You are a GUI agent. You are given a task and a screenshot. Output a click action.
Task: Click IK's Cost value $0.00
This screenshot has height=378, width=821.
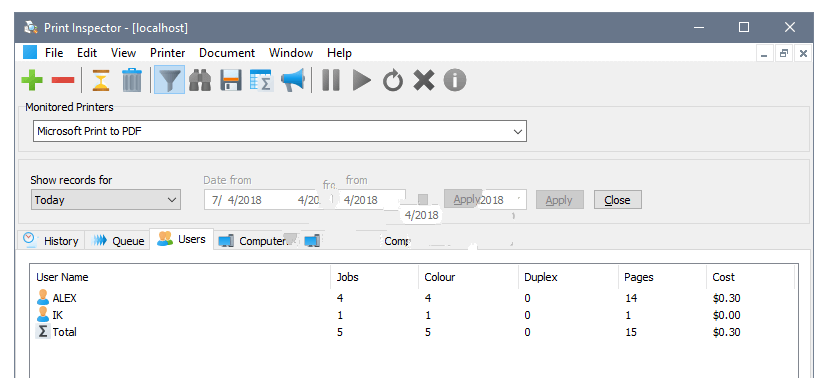point(726,315)
